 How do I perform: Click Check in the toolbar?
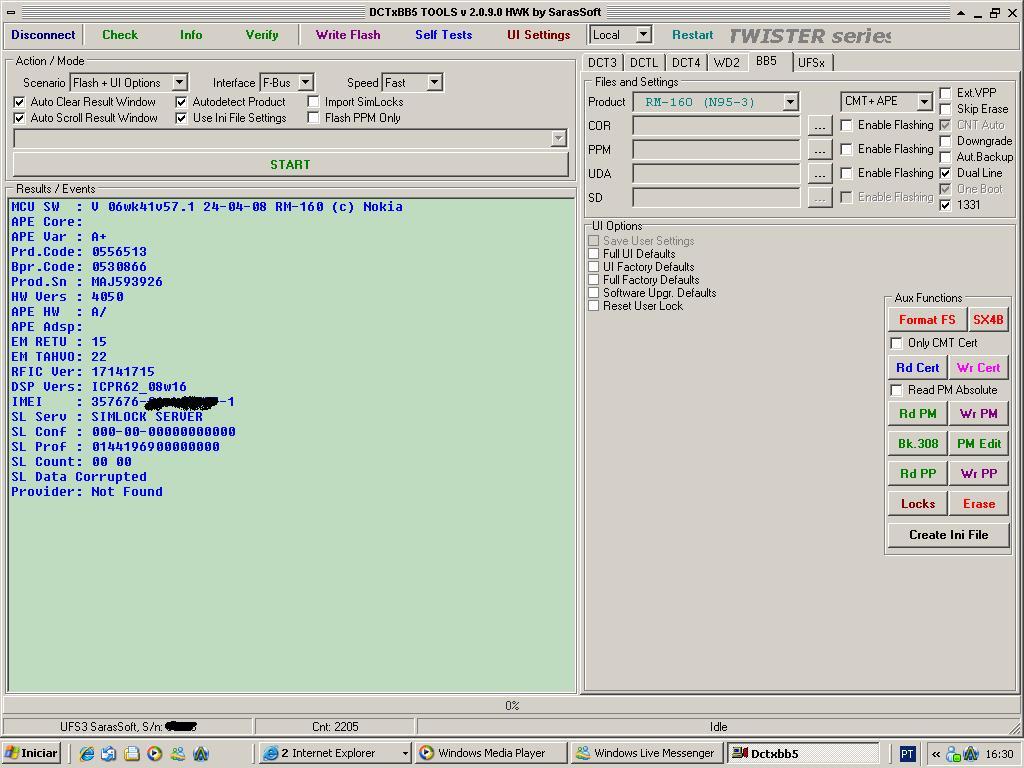[x=120, y=35]
